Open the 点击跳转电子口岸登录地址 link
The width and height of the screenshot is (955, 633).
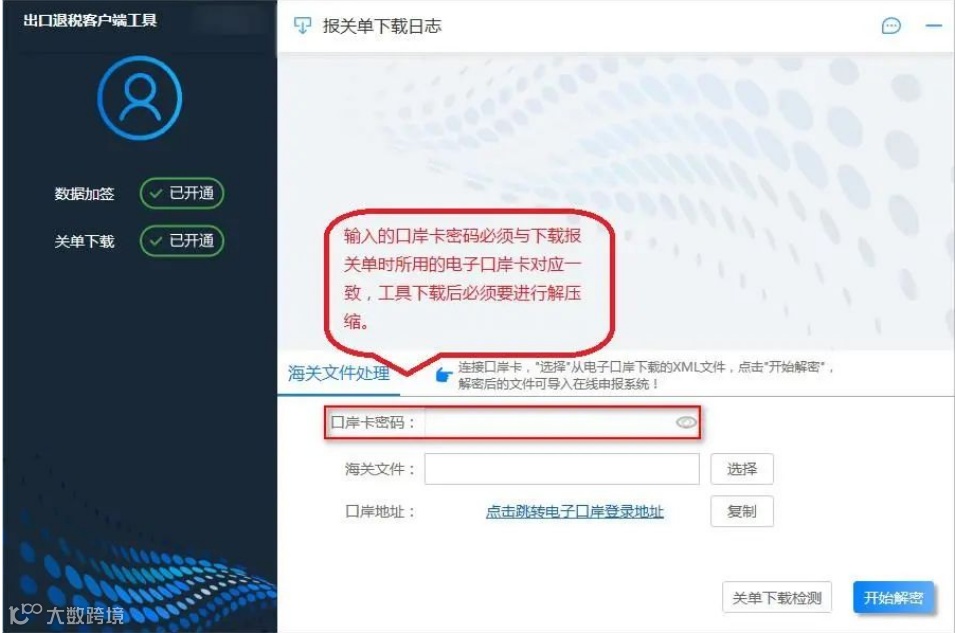click(574, 511)
